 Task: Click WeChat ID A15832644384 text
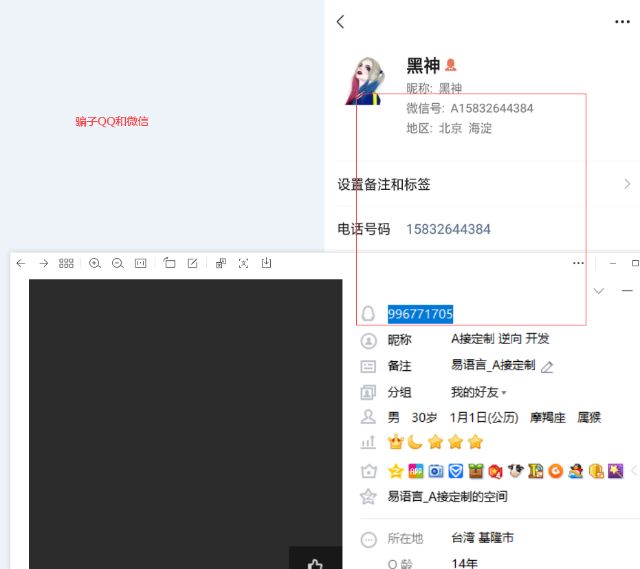(491, 108)
